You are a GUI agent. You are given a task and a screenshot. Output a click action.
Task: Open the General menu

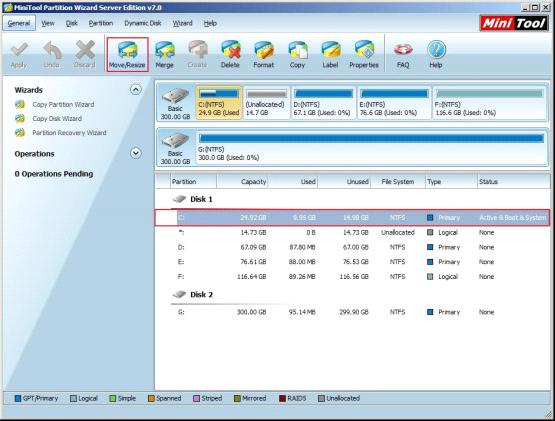[x=19, y=23]
